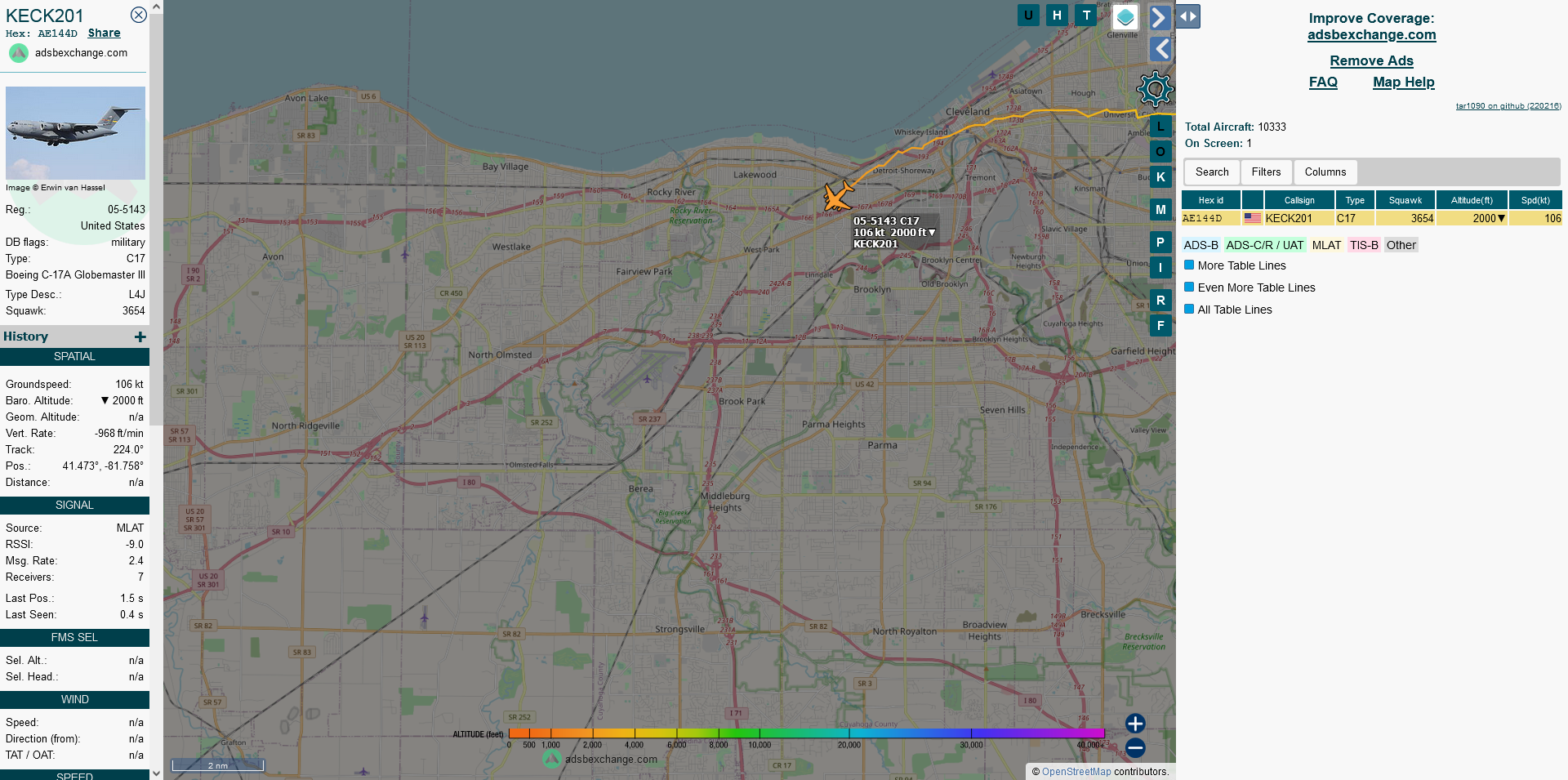Zoom in with the plus button

pos(1135,724)
